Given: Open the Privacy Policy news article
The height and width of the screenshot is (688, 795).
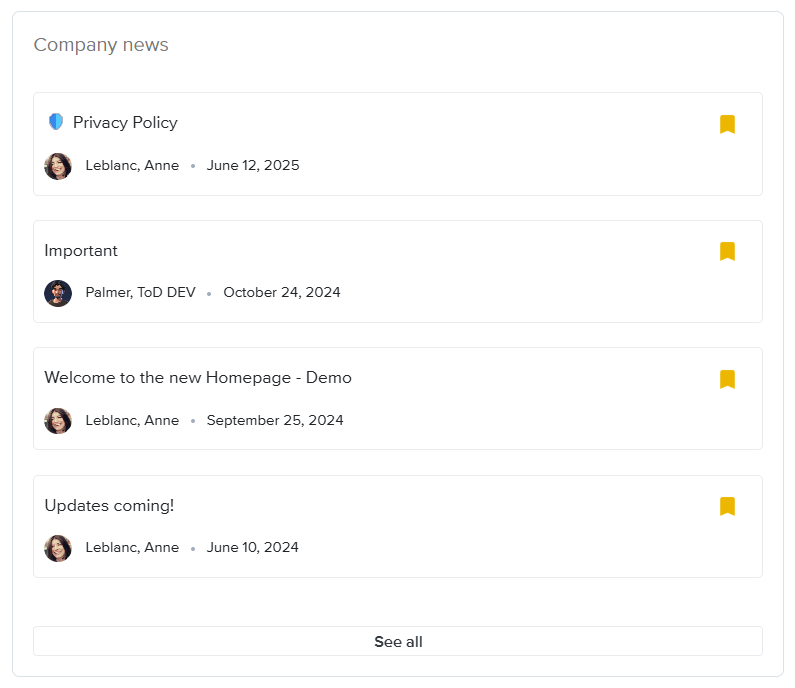Looking at the screenshot, I should [125, 123].
